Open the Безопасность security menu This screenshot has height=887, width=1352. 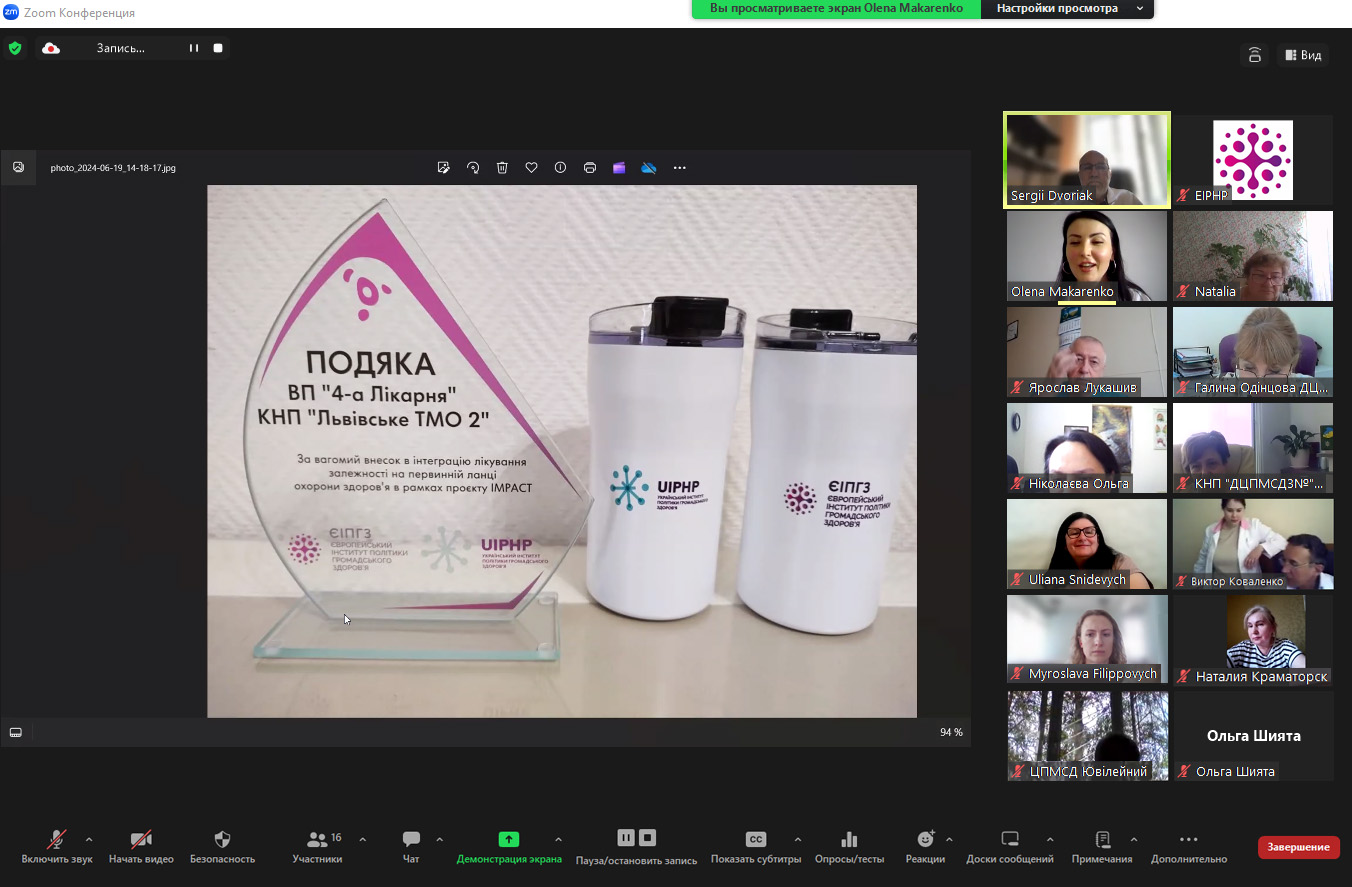[x=222, y=847]
